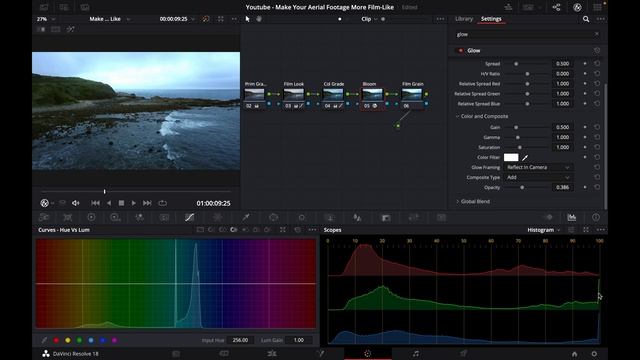Viewport: 640px width, 360px height.
Task: Open the Clip node mode dropdown
Action: tap(369, 19)
